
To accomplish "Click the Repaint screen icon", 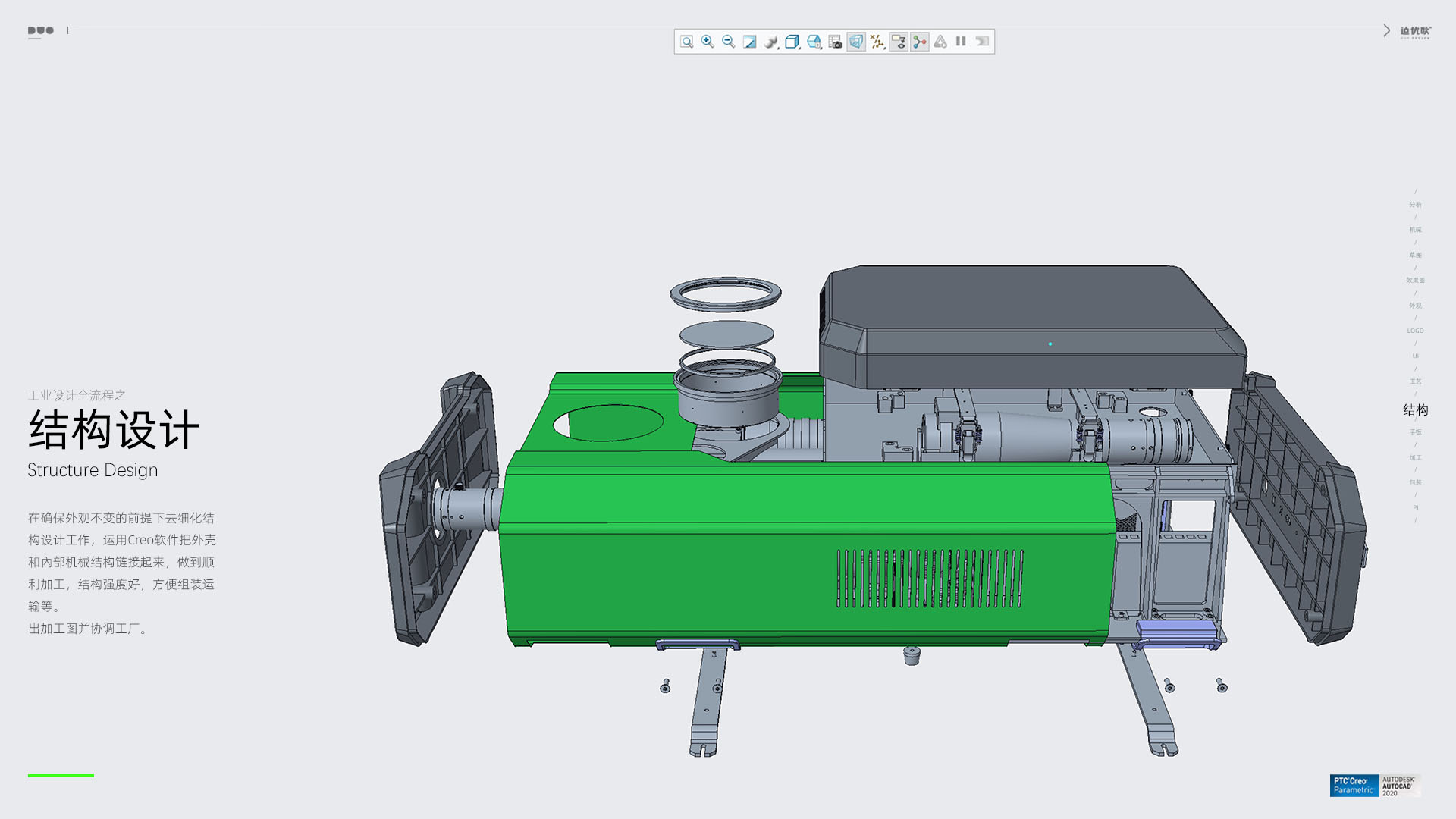I will tap(750, 42).
